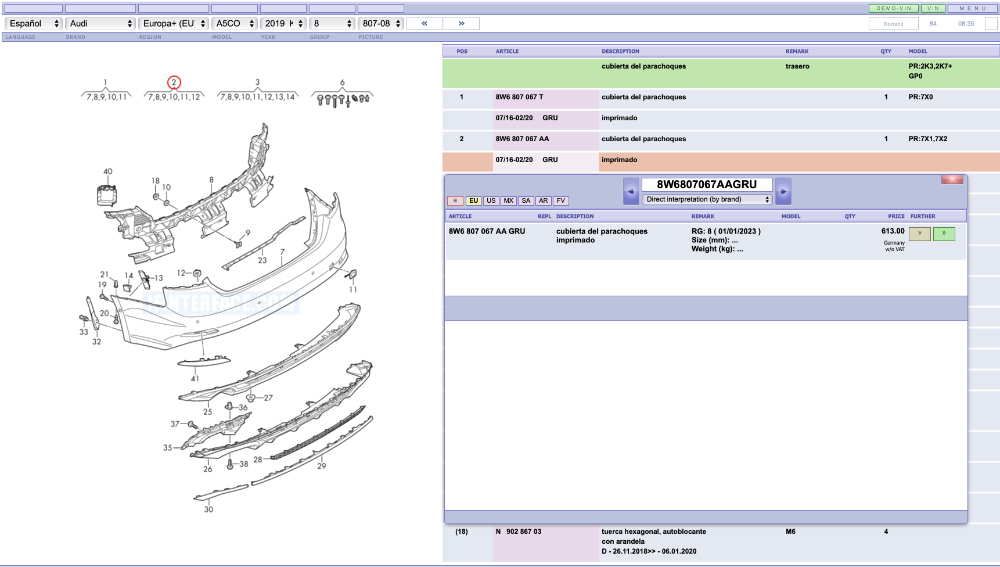Click callout 35 in the diagram
1000x567 pixels.
(x=168, y=448)
